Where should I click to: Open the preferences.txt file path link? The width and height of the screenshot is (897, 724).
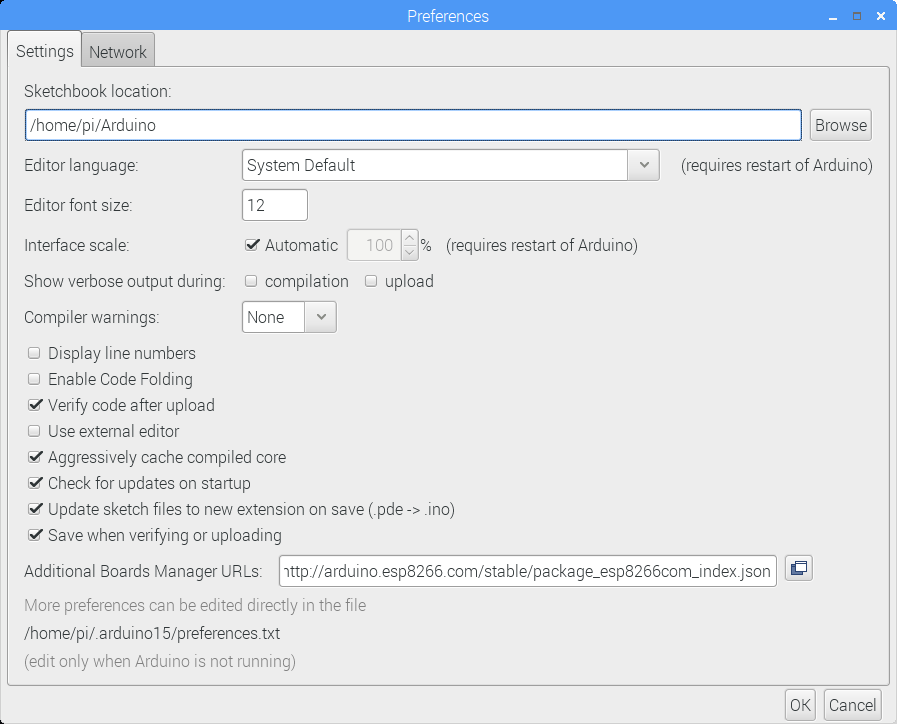152,634
